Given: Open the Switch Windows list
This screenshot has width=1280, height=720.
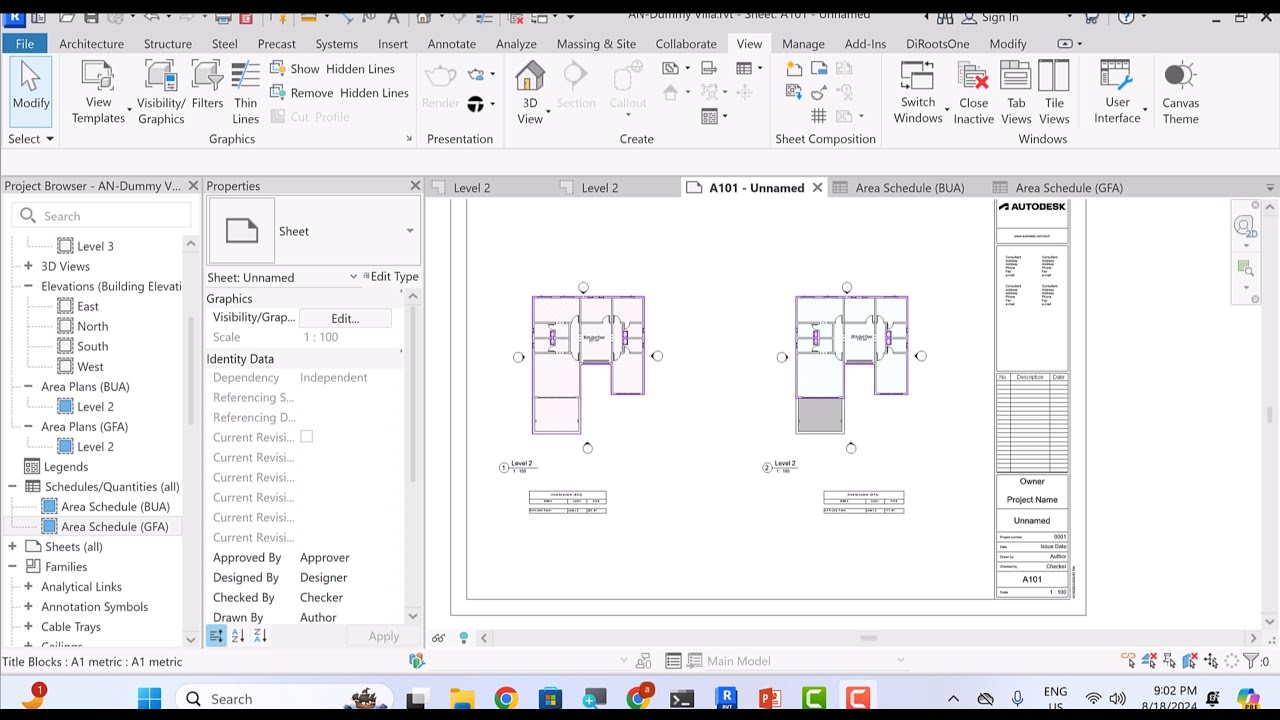Looking at the screenshot, I should click(x=918, y=92).
